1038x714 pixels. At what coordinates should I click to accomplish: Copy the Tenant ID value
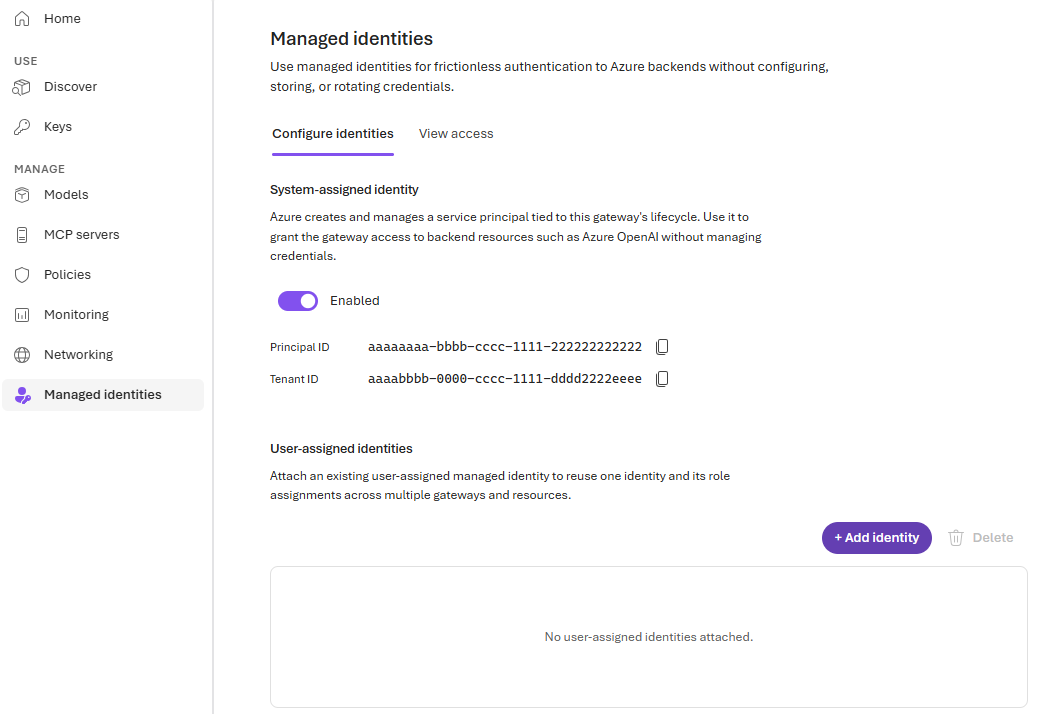click(x=662, y=379)
